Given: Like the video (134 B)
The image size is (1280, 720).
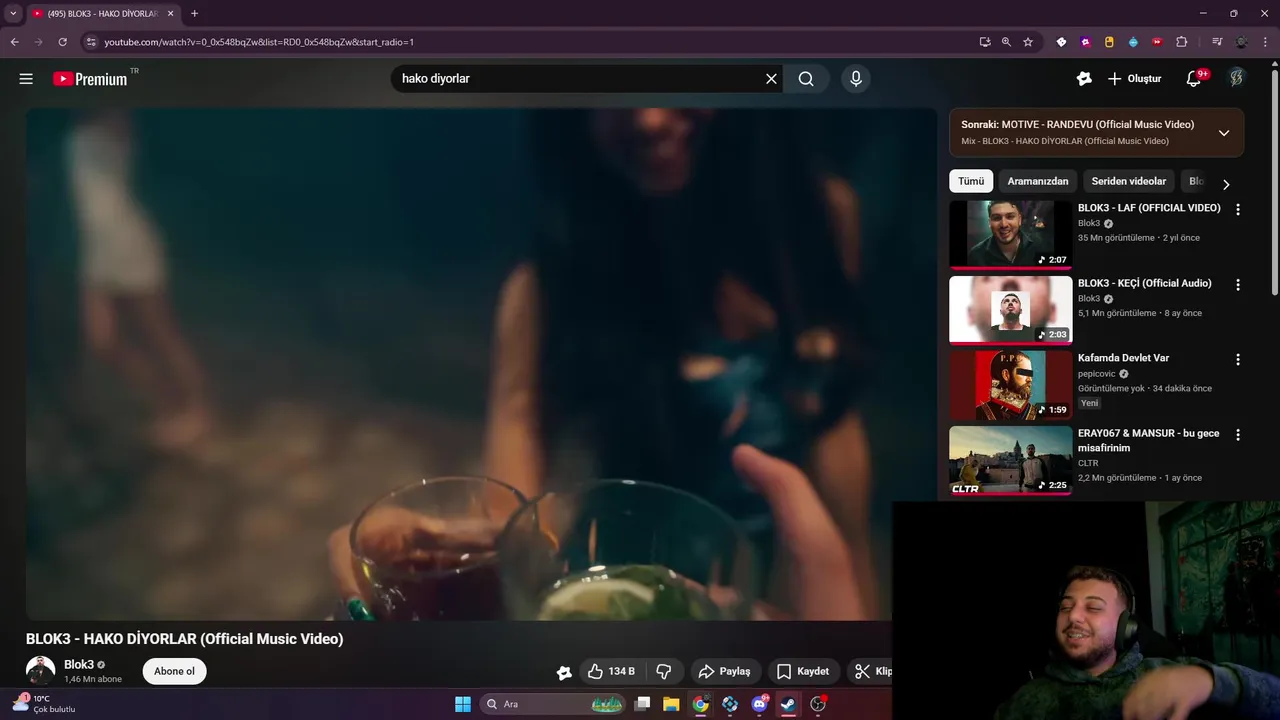Looking at the screenshot, I should coord(611,671).
